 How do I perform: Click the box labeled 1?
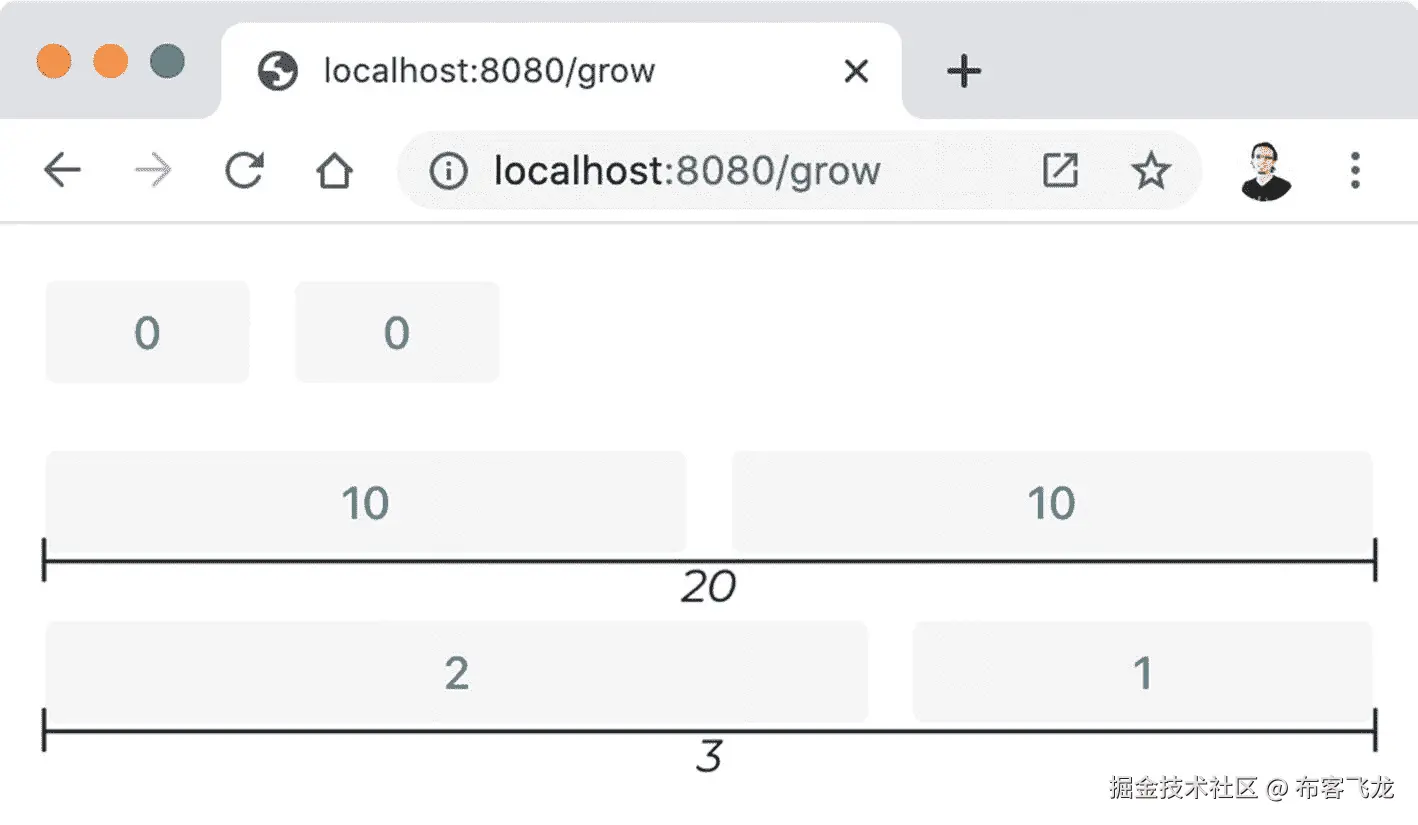coord(1142,672)
